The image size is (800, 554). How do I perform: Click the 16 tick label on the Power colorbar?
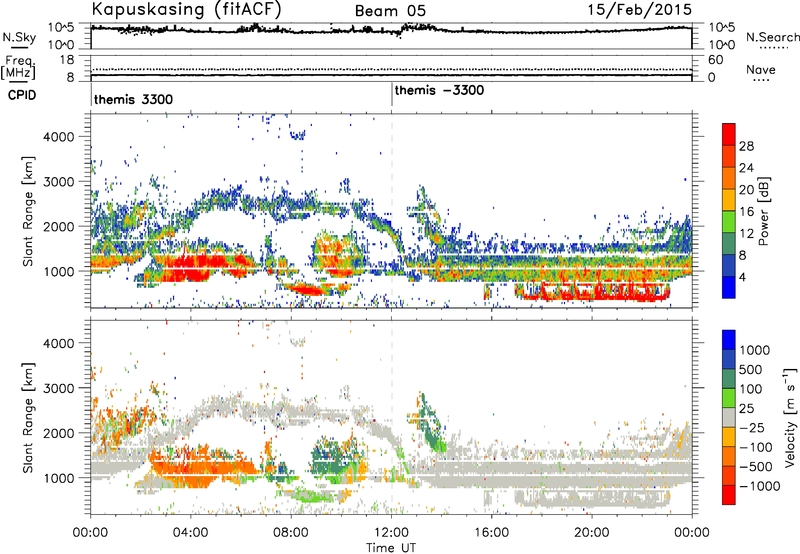[746, 212]
